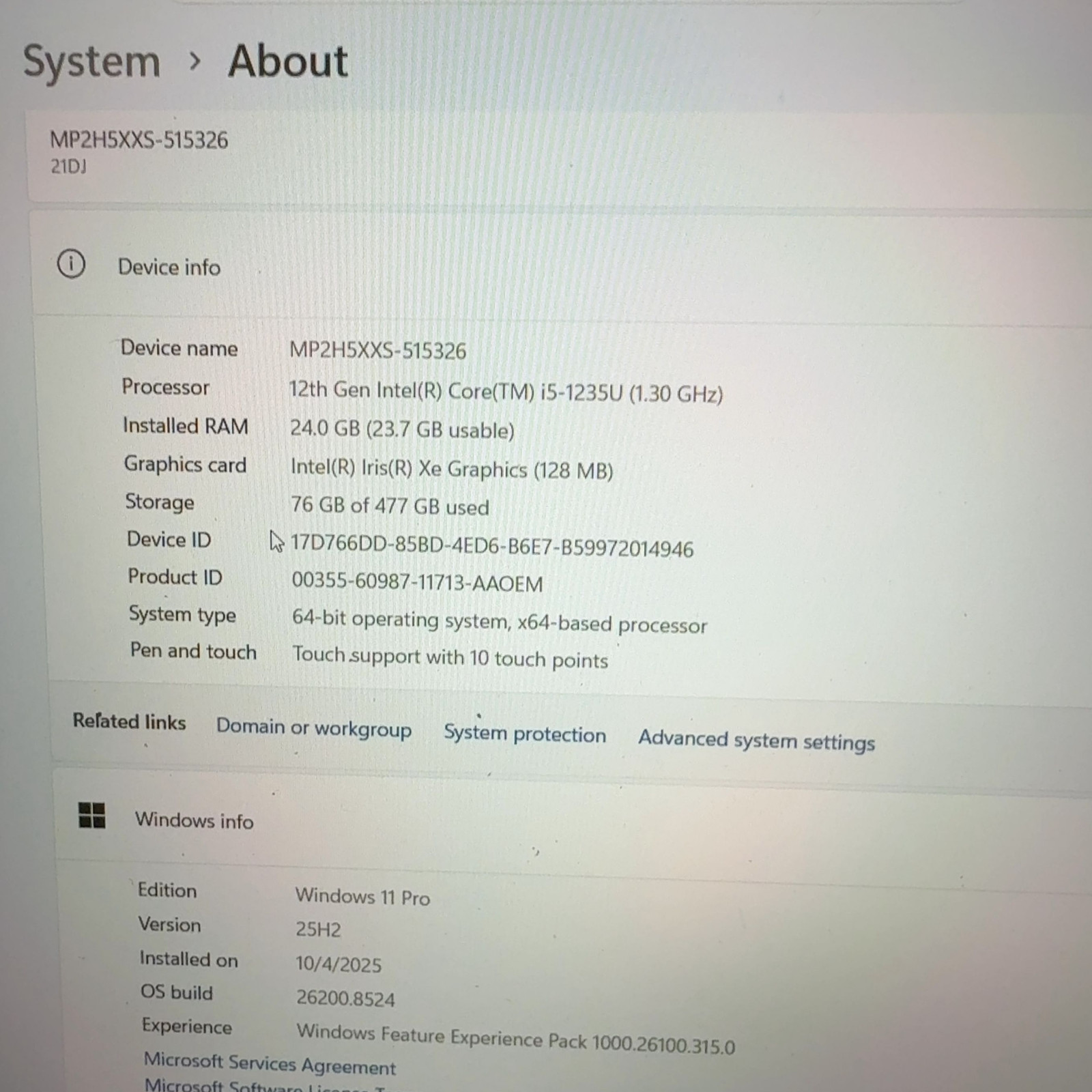Click the Device name label
The image size is (1092, 1092).
179,348
